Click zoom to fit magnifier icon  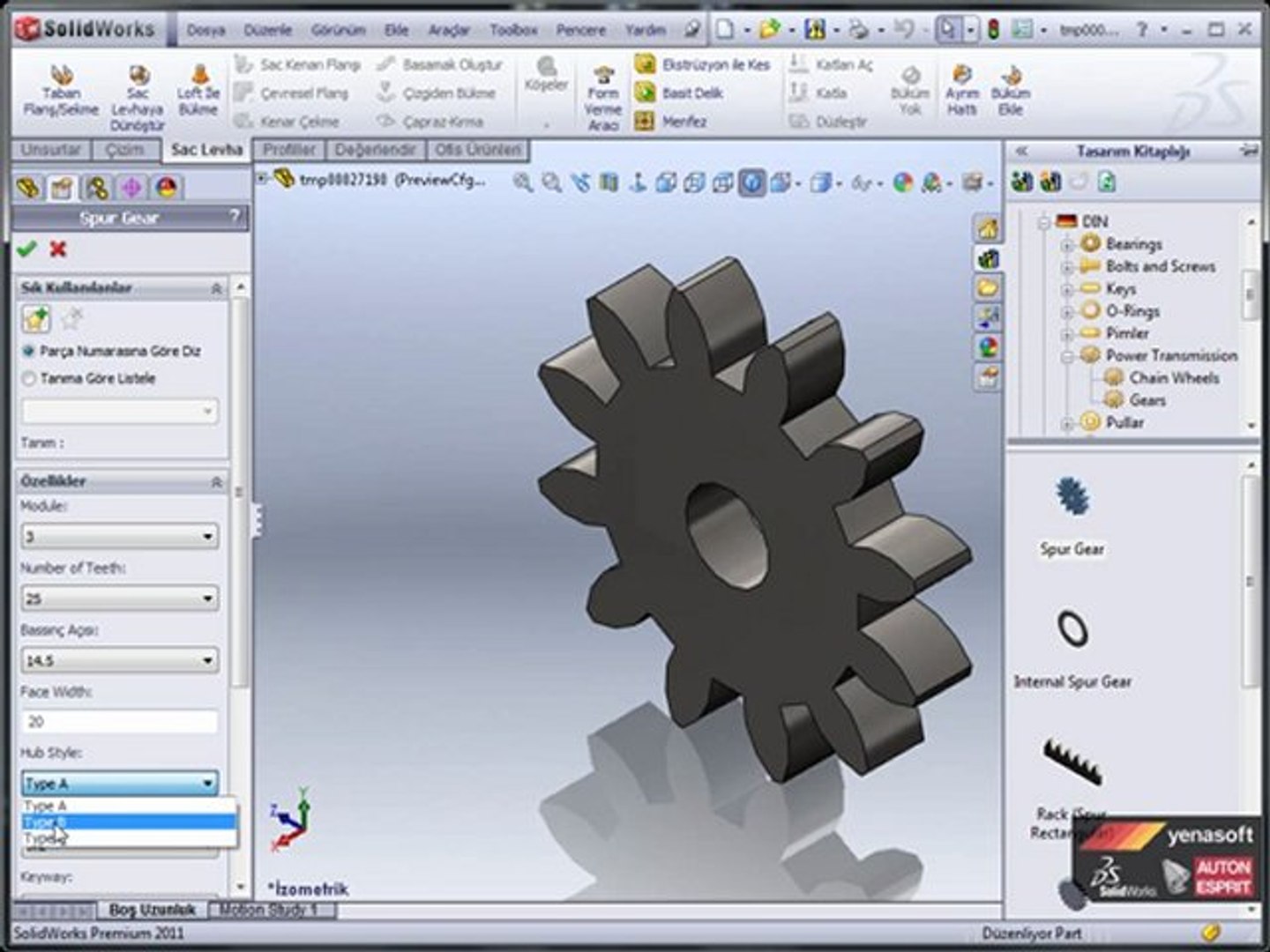point(523,182)
